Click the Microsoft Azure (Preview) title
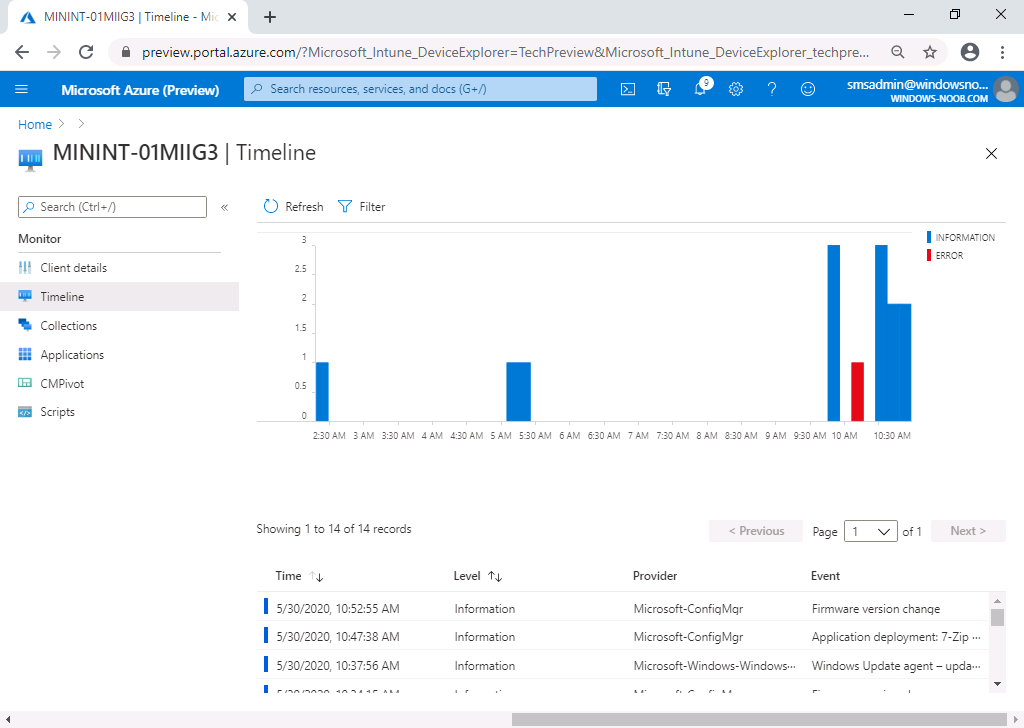 point(140,90)
